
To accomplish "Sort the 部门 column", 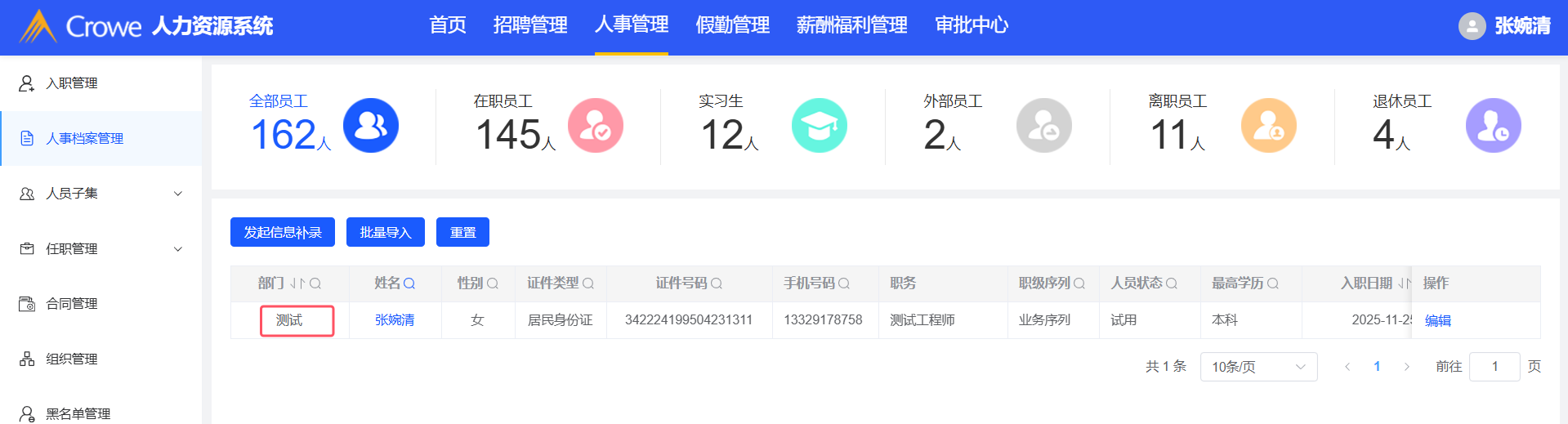I will 297,283.
